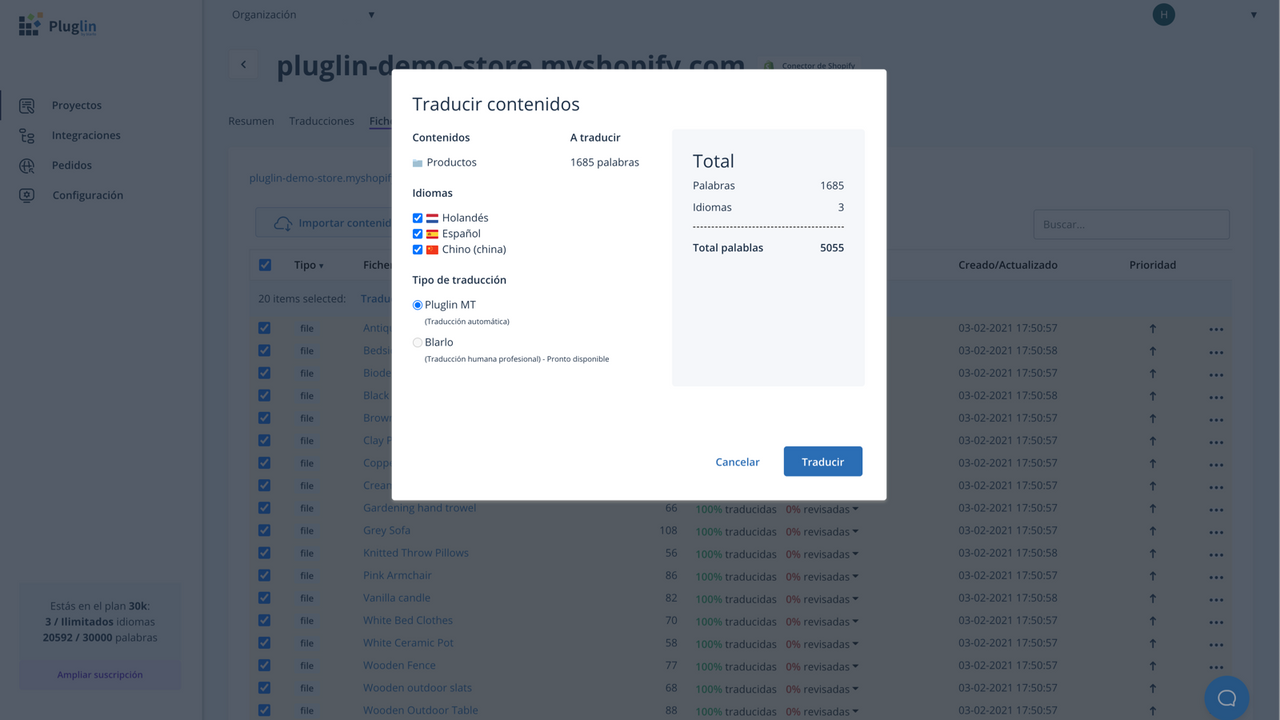Open revisadas dropdown for Grey Sofa
This screenshot has height=720, width=1280.
click(855, 532)
